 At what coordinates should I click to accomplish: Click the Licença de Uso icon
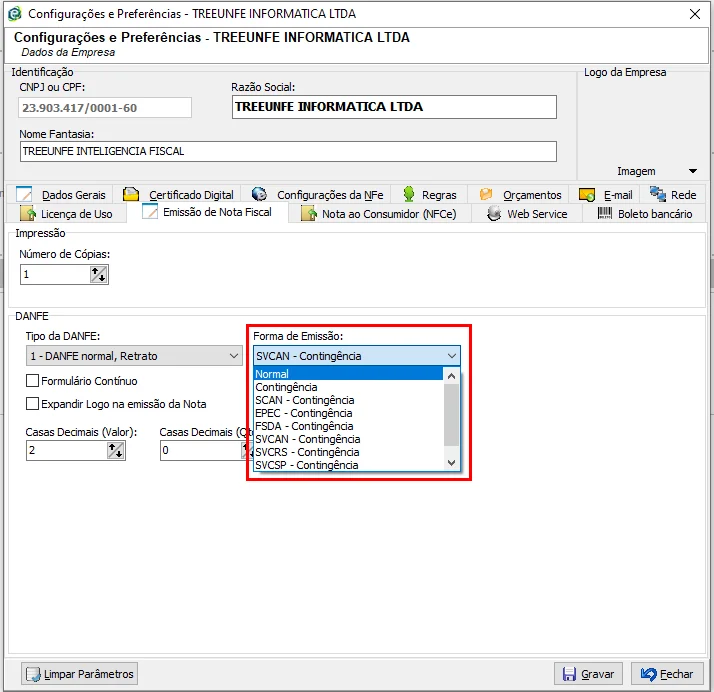[x=28, y=214]
